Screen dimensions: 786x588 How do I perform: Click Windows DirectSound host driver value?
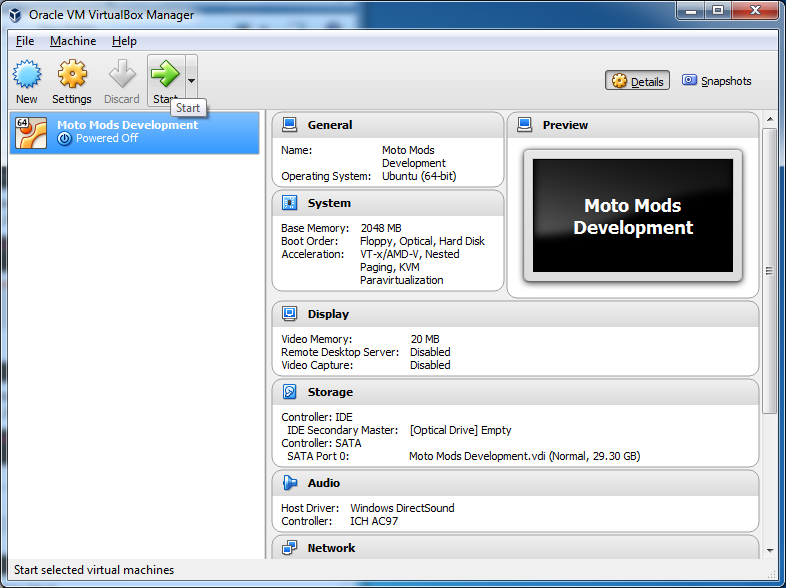tap(402, 508)
